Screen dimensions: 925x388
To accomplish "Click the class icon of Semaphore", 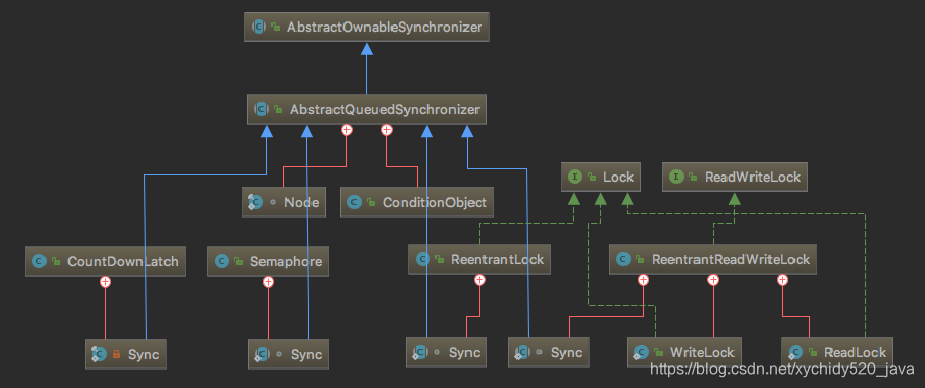I will [x=221, y=261].
